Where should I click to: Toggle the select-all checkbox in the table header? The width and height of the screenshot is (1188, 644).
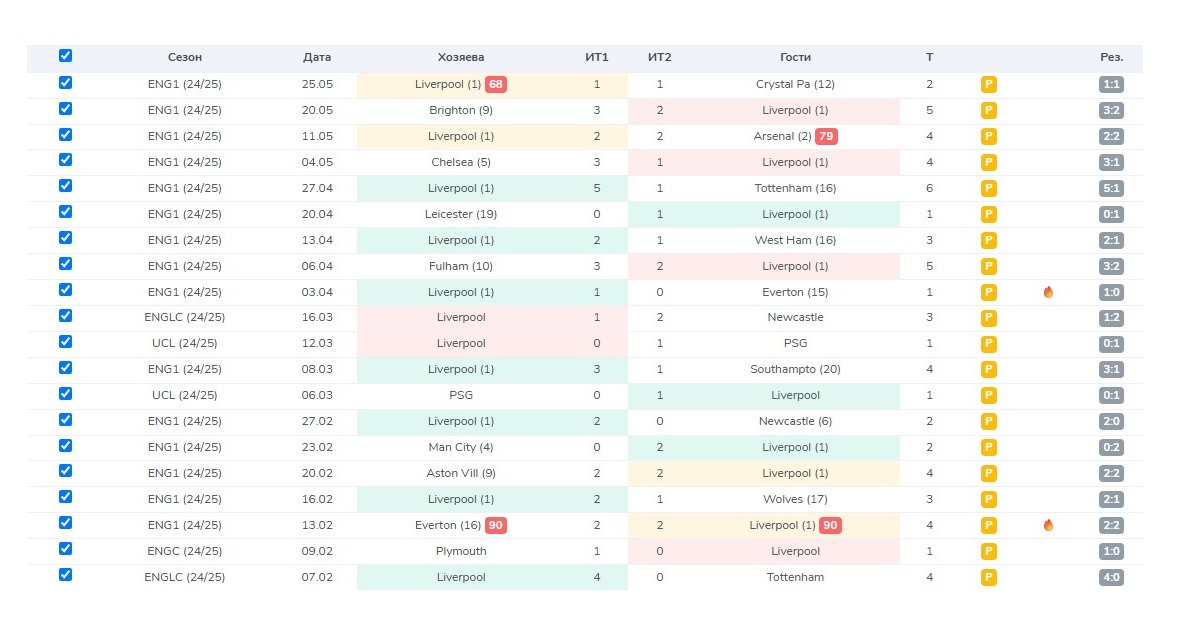(66, 56)
